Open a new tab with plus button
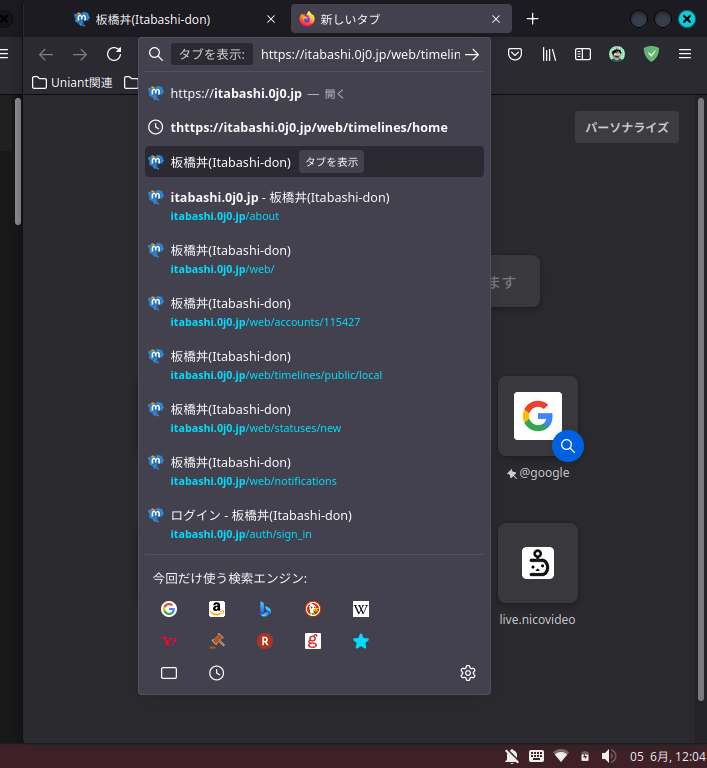707x768 pixels. pos(533,19)
